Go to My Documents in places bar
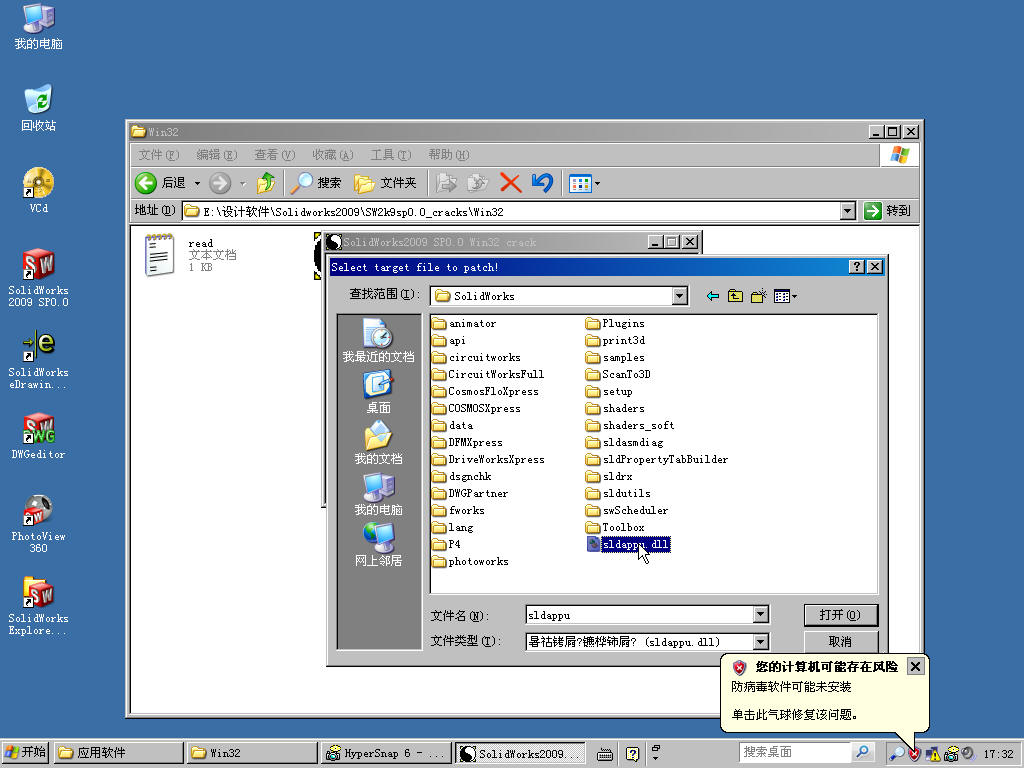This screenshot has height=768, width=1024. (378, 443)
